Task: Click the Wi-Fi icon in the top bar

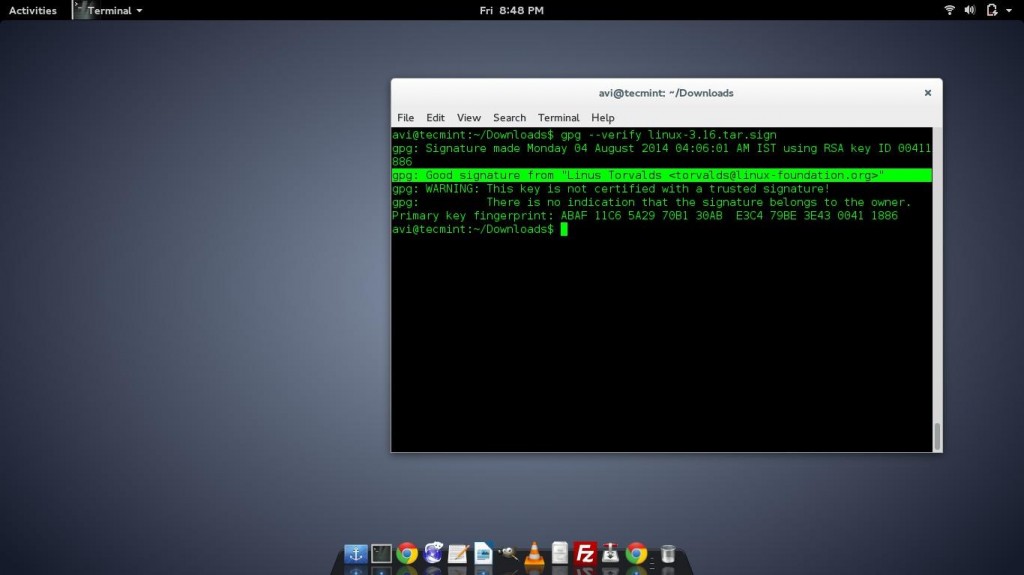Action: click(x=949, y=10)
